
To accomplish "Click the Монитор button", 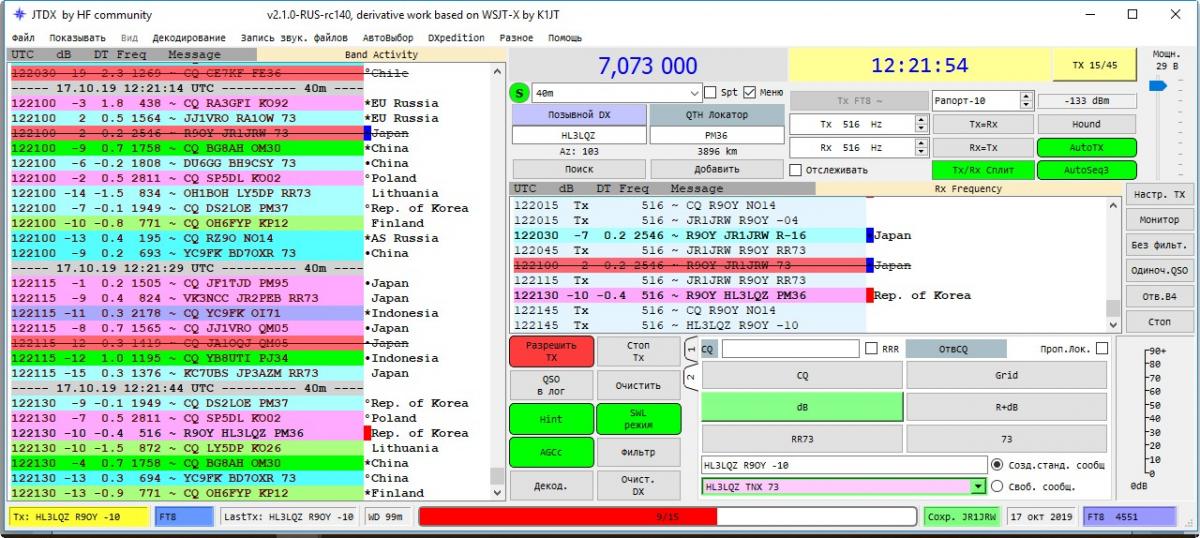I will pyautogui.click(x=1159, y=219).
